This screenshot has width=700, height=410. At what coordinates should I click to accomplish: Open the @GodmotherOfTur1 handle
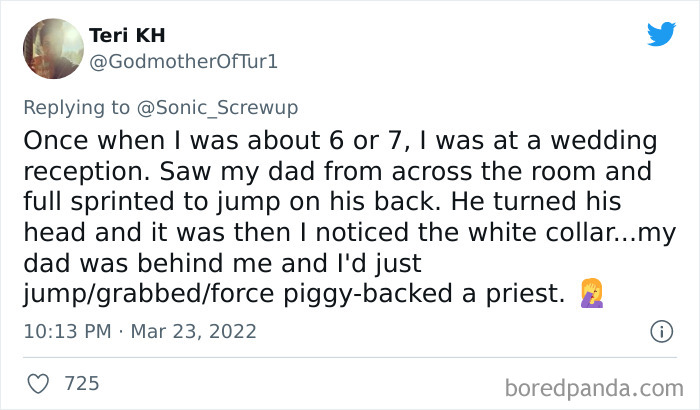point(182,62)
